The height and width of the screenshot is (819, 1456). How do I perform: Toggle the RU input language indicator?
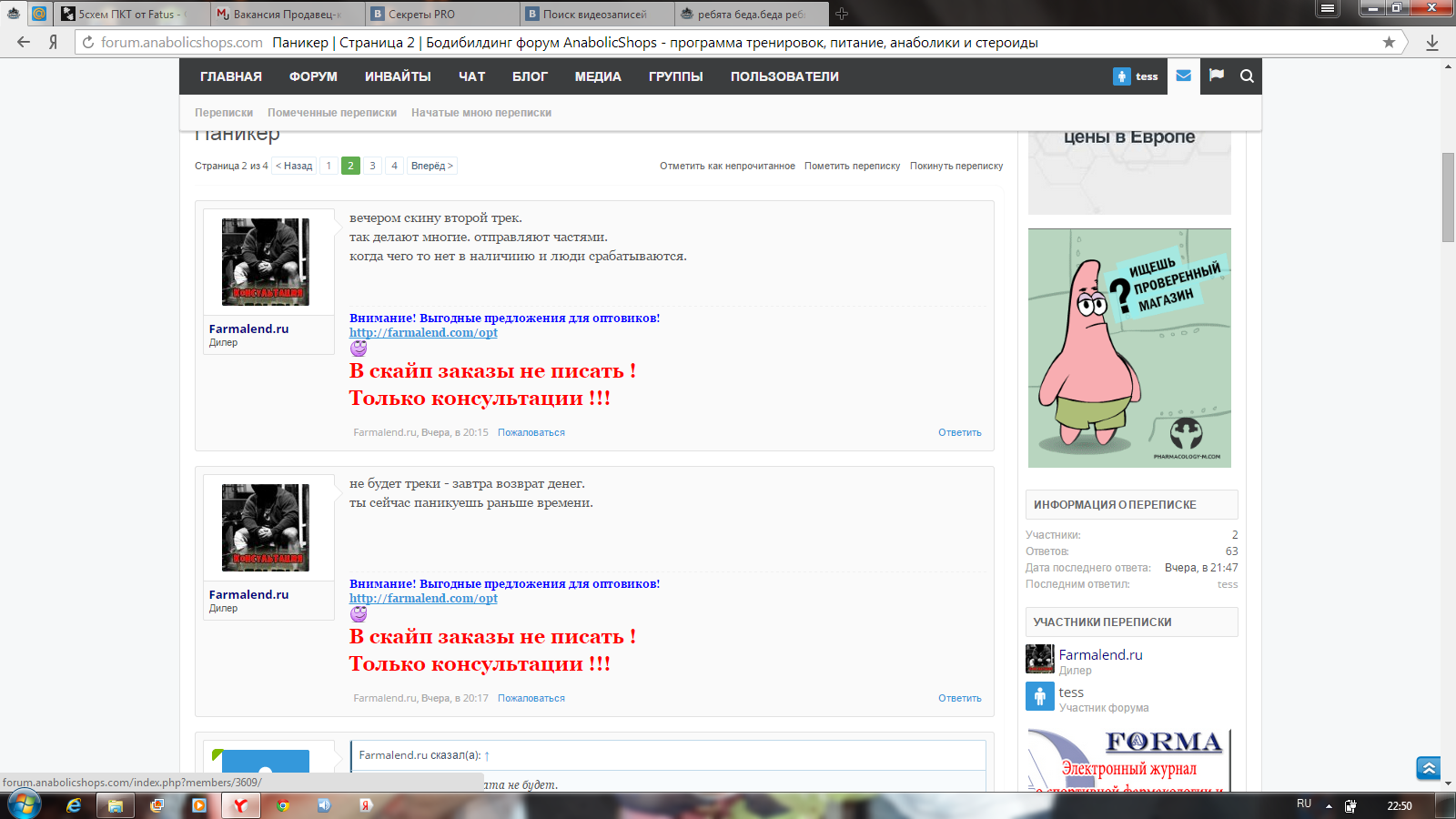click(x=1304, y=804)
